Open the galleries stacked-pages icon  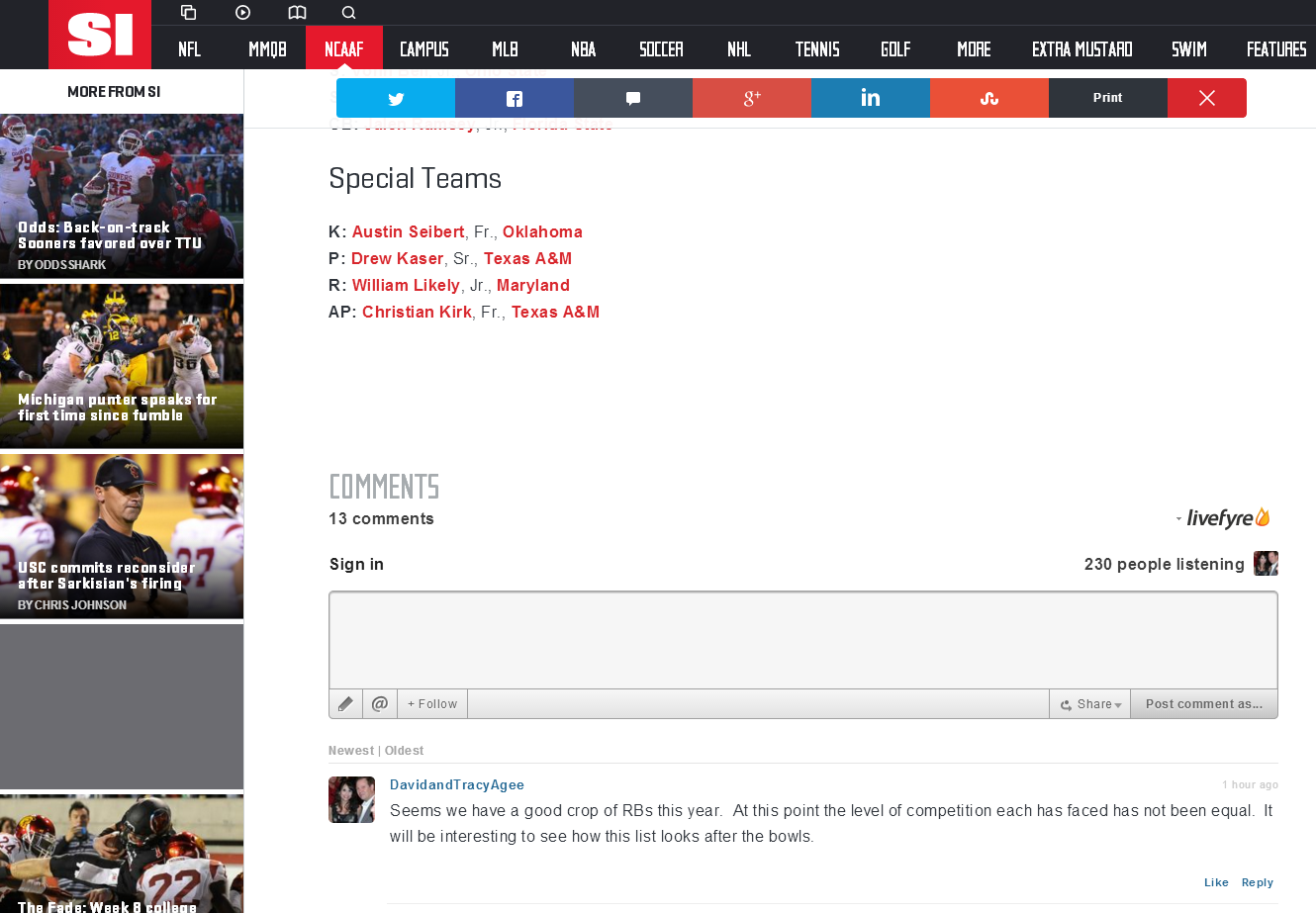coord(188,13)
